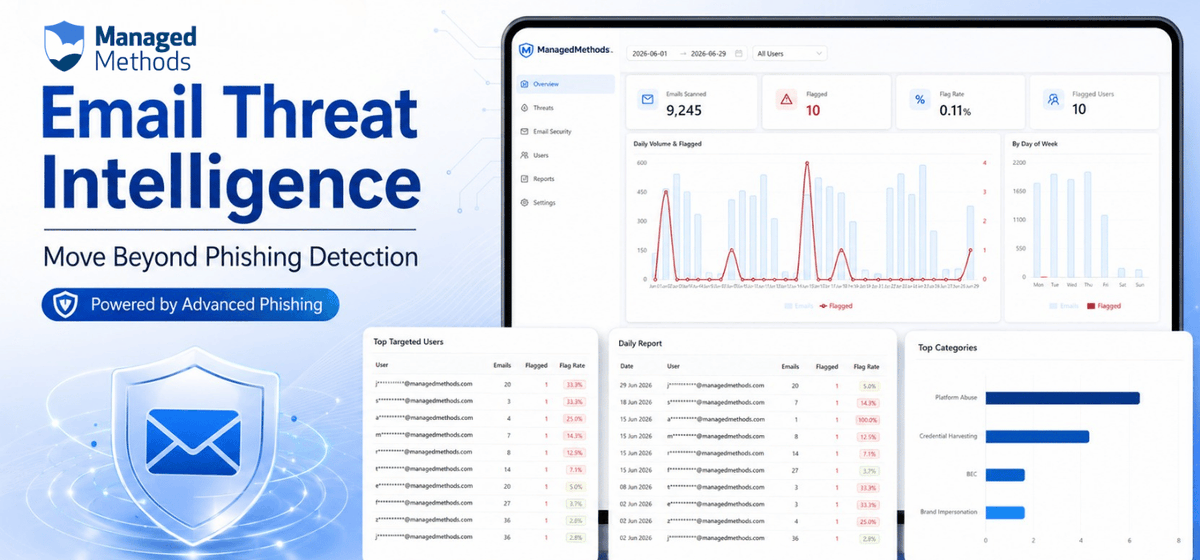Click the Managed Methods banner logo
The height and width of the screenshot is (560, 1200).
(x=120, y=47)
